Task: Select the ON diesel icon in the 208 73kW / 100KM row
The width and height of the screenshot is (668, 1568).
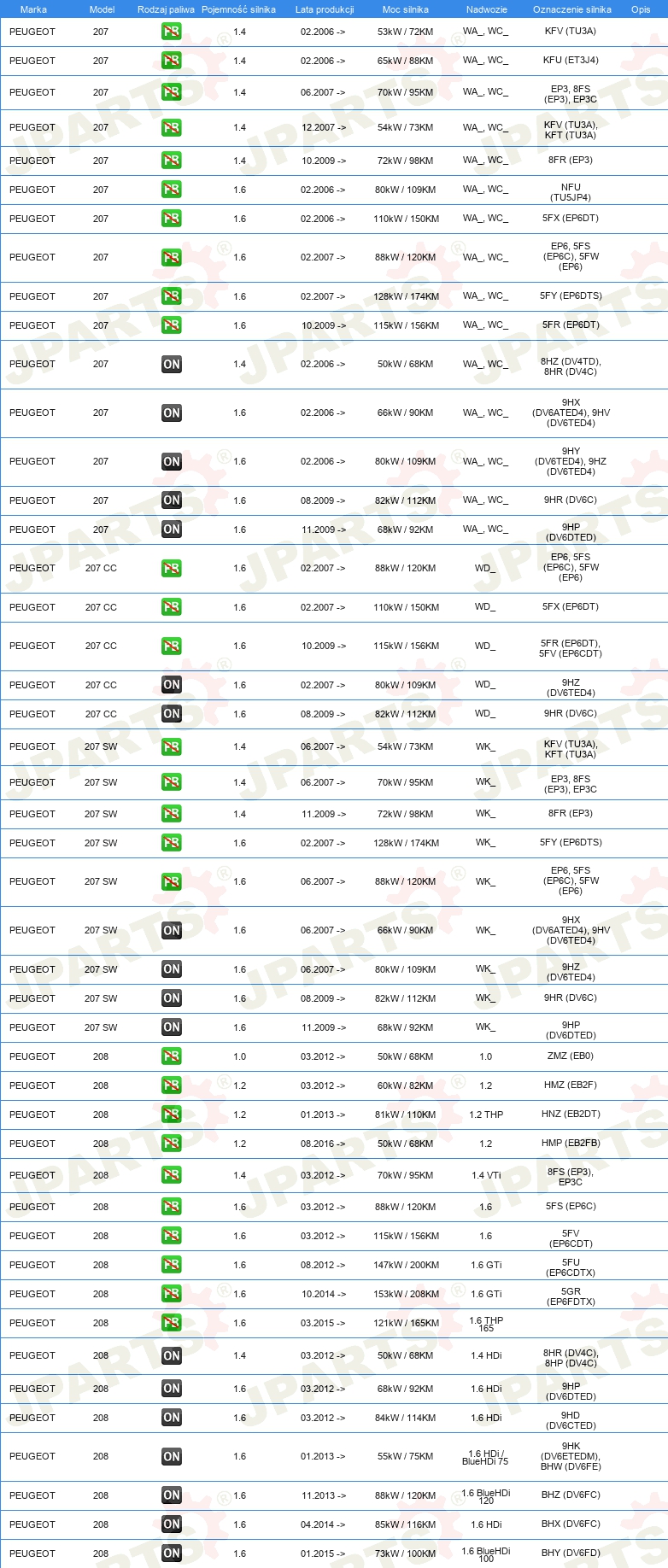Action: point(172,1553)
